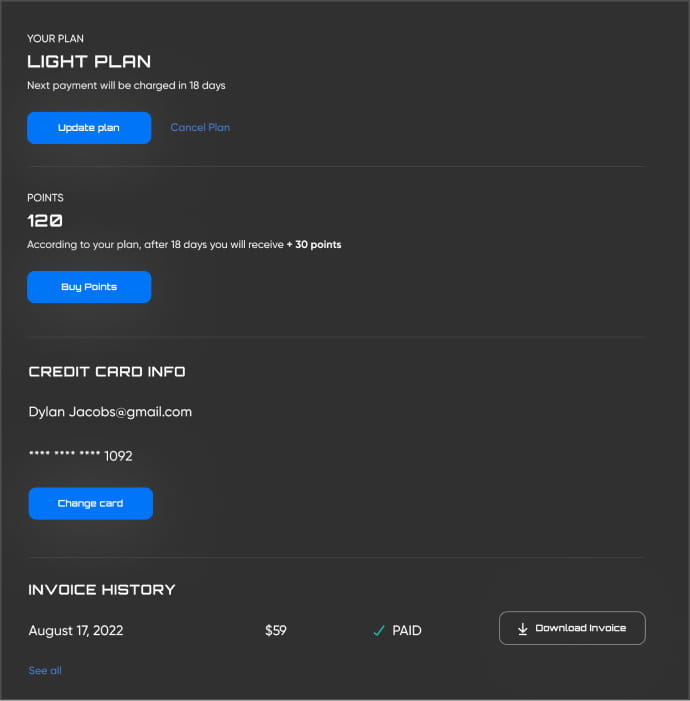This screenshot has width=690, height=701.
Task: Click the bold + 30 points text
Action: pyautogui.click(x=313, y=245)
